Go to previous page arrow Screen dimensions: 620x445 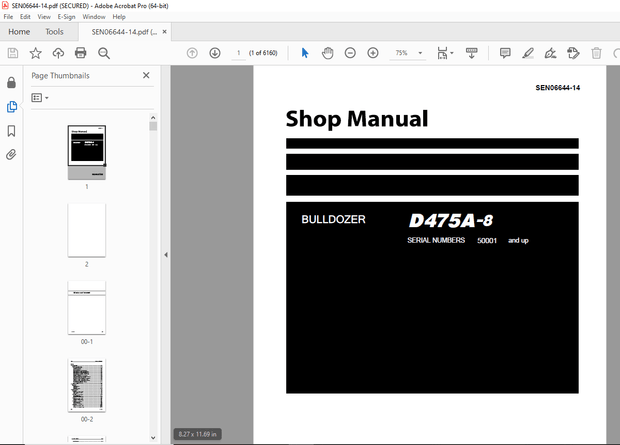(192, 53)
